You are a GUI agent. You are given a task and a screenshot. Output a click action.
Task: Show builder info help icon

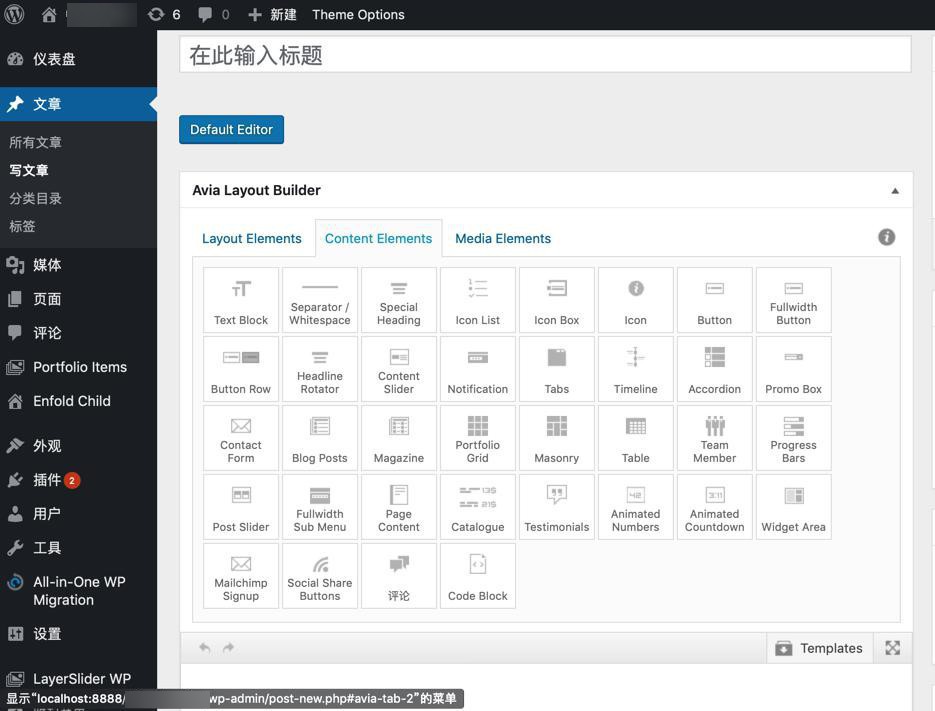tap(886, 237)
